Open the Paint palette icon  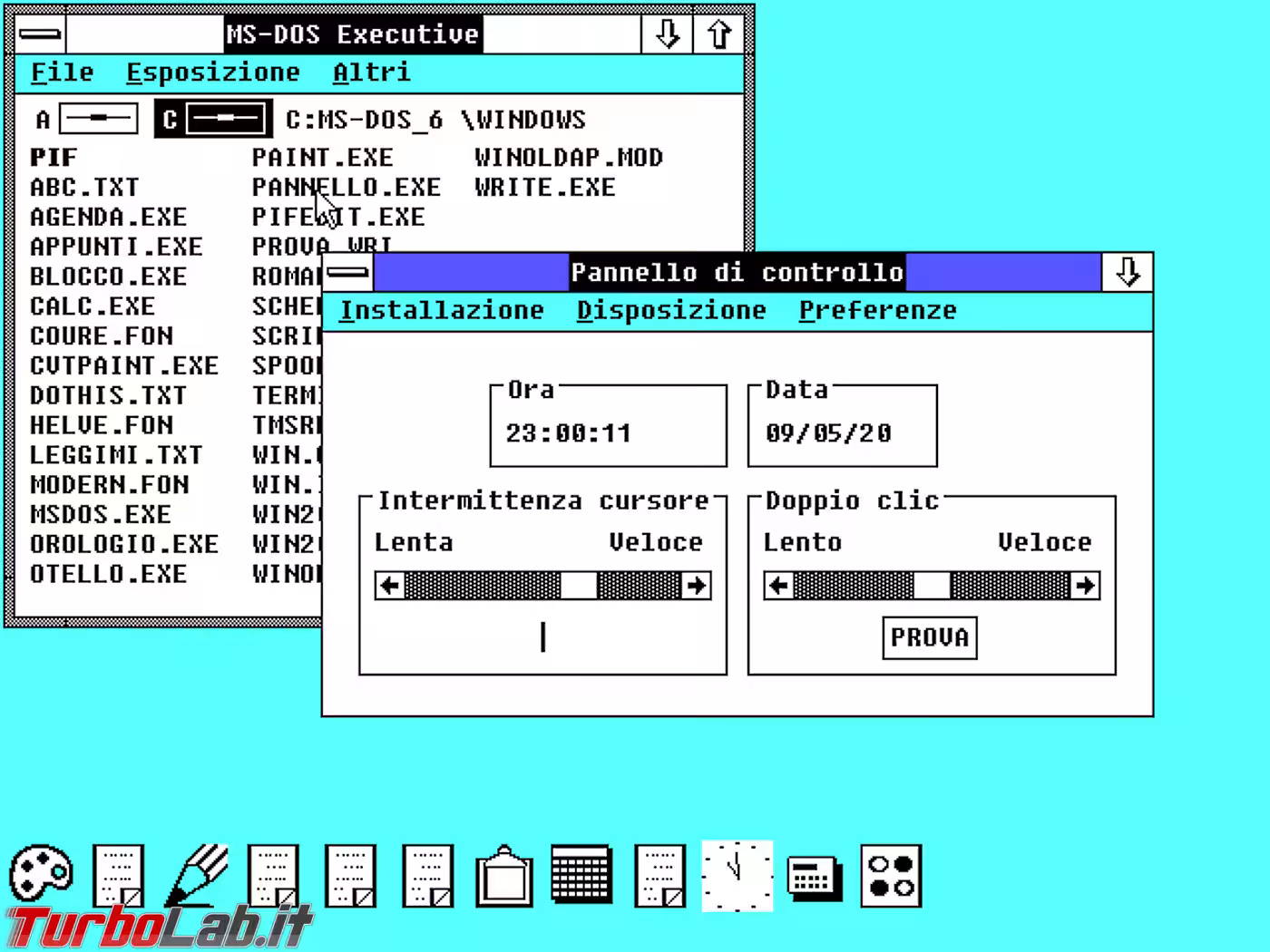pos(40,875)
